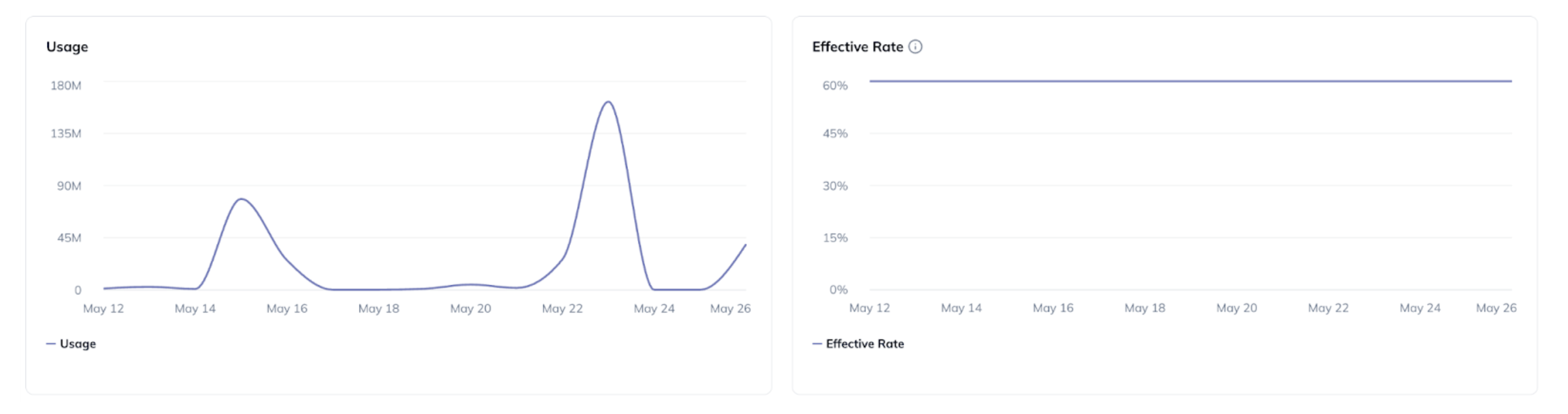The image size is (1568, 414).
Task: Click May 26 on the Effective Rate x-axis
Action: pyautogui.click(x=1495, y=308)
